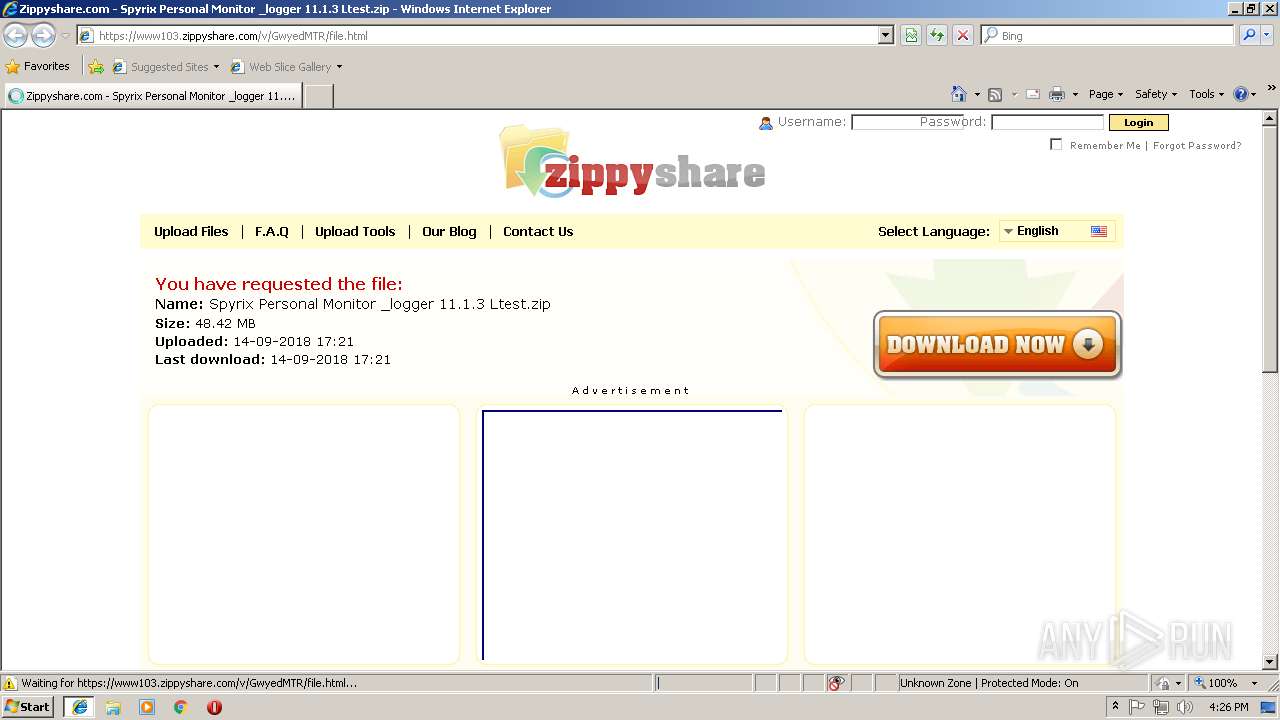Click the Compatibility View icon beside address bar
Screen dimensions: 1280x720
911,35
